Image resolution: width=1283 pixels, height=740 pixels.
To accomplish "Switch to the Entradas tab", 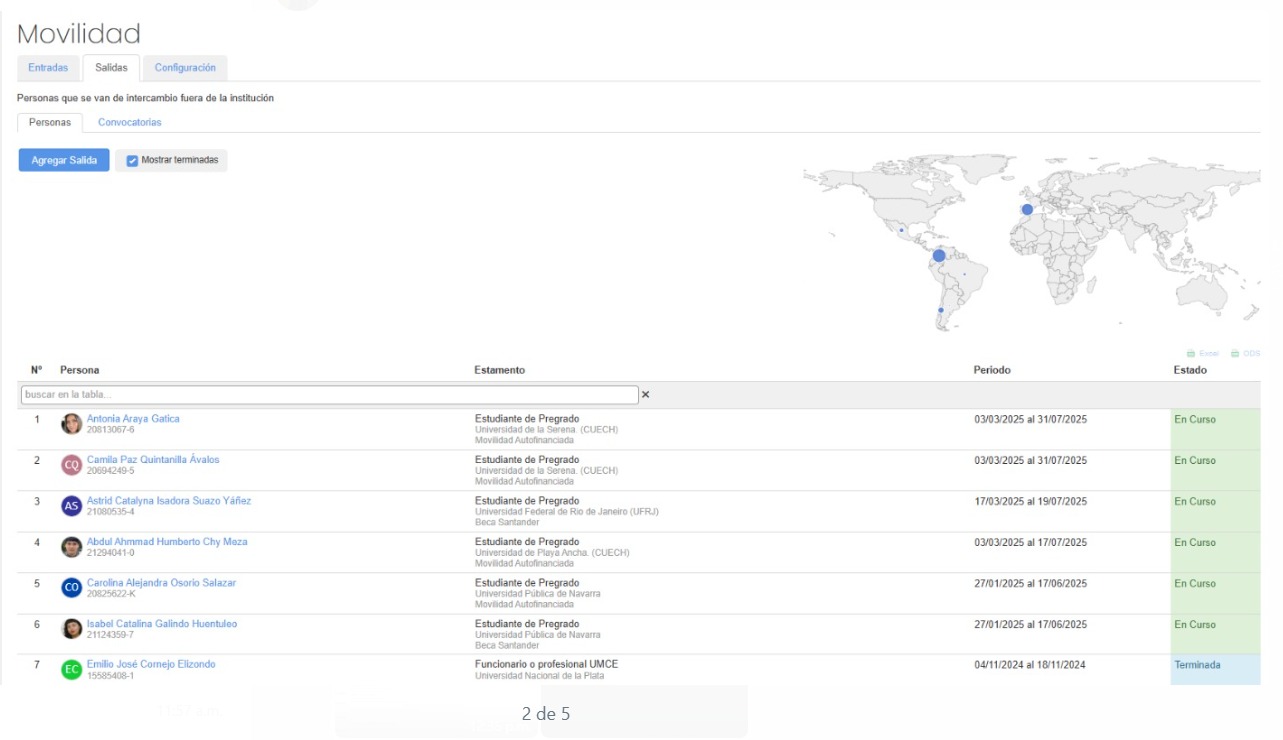I will [x=48, y=68].
